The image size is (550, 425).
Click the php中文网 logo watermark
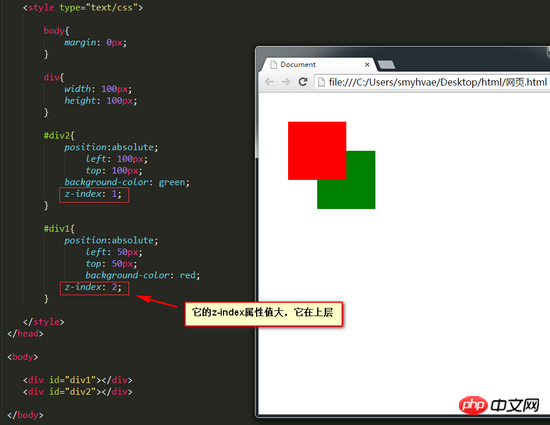tap(499, 405)
